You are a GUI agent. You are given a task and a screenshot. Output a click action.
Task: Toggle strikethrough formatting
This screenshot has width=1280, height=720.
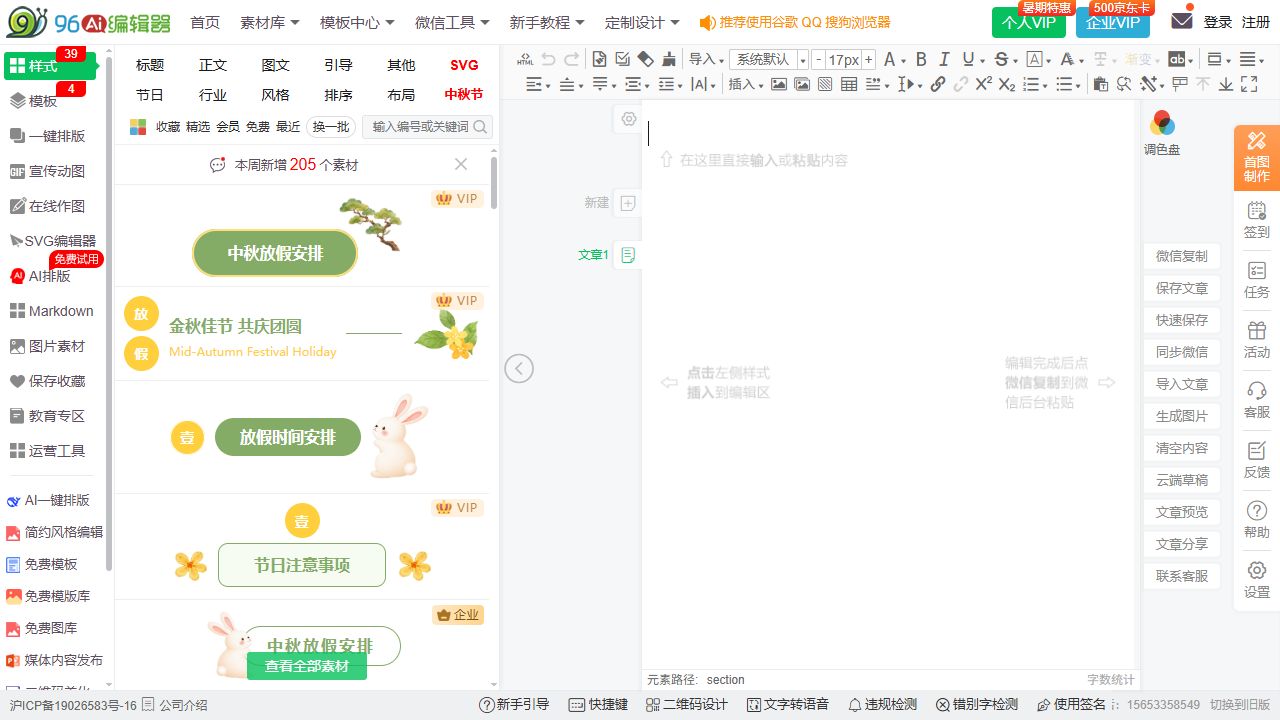tap(1000, 59)
